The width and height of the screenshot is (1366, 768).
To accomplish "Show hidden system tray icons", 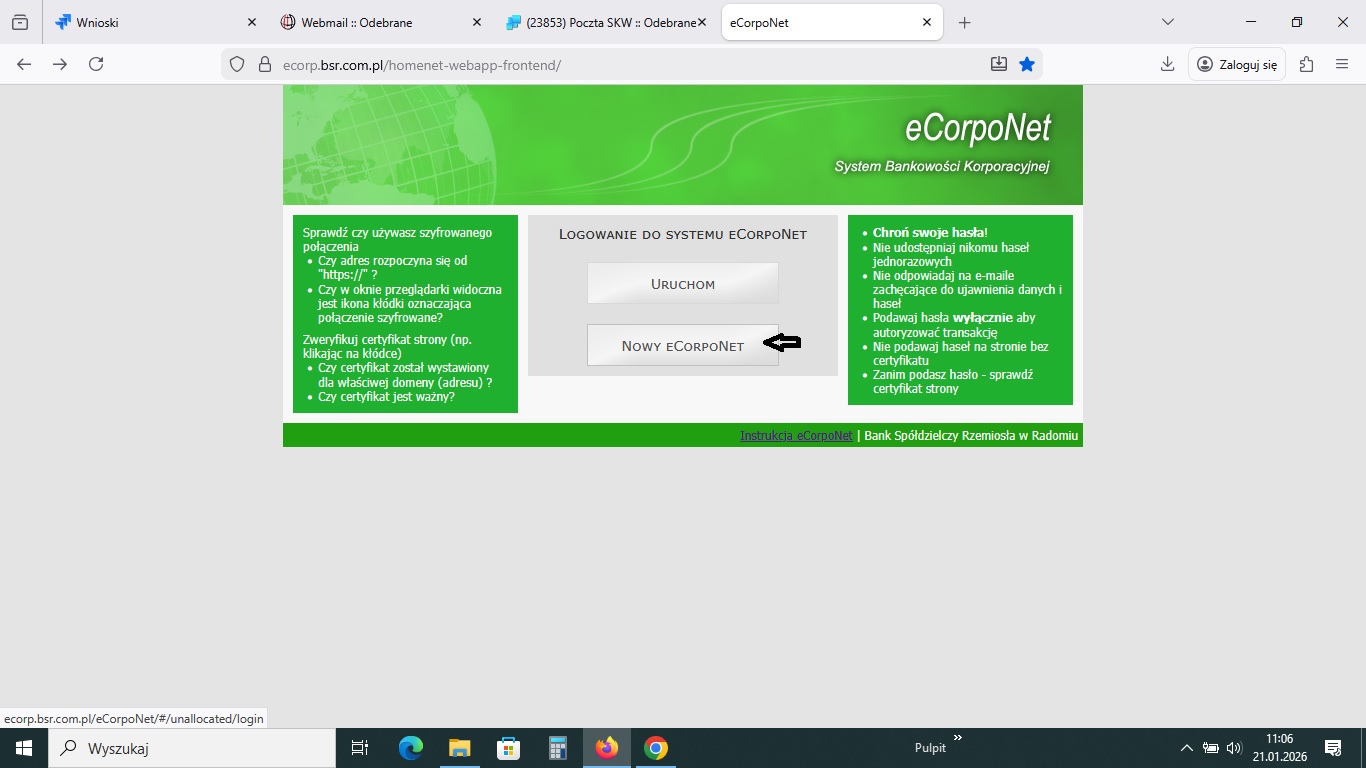I will (1186, 748).
